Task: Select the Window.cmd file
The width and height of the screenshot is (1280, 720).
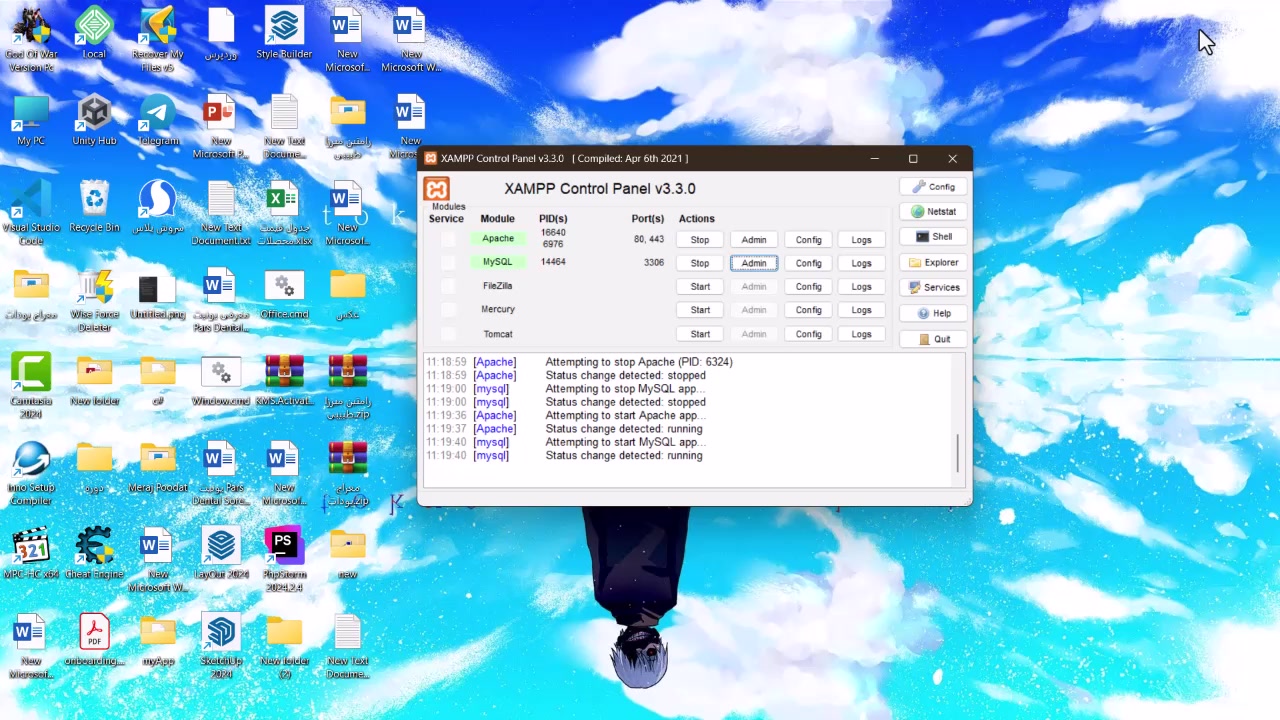Action: 221,381
